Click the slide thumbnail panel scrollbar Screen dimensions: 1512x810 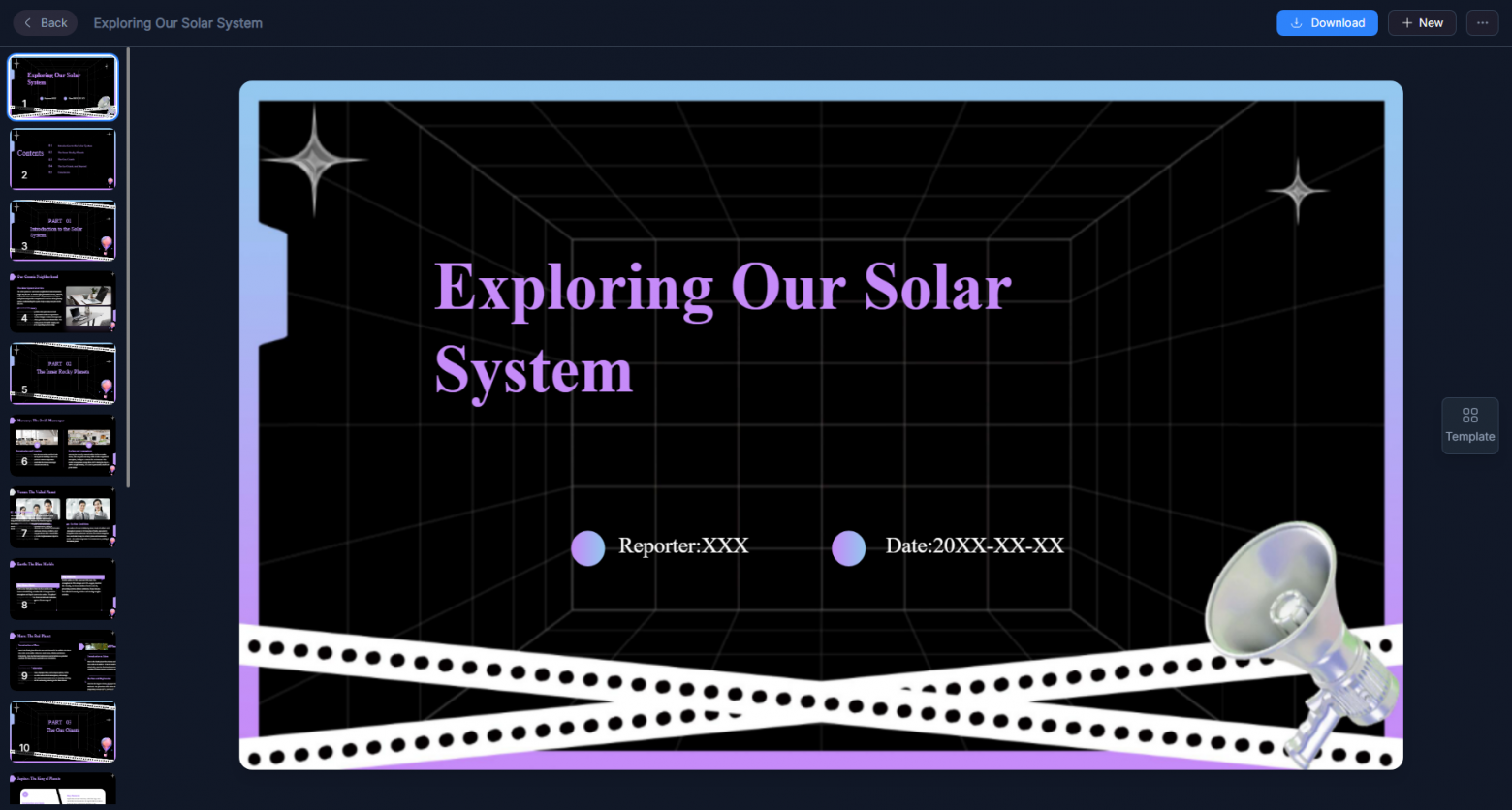(x=128, y=268)
